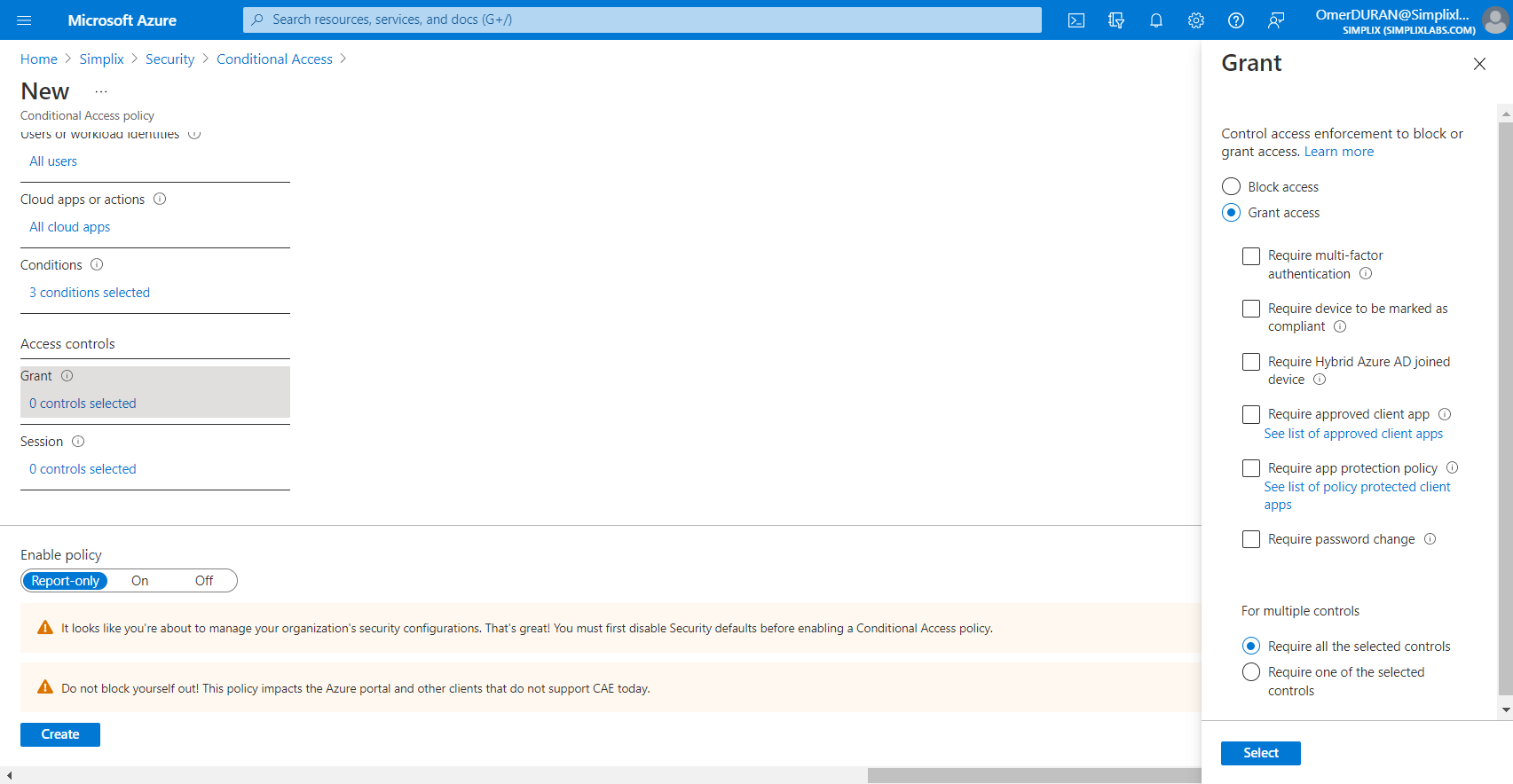Go to Conditional Access breadcrumb

274,59
